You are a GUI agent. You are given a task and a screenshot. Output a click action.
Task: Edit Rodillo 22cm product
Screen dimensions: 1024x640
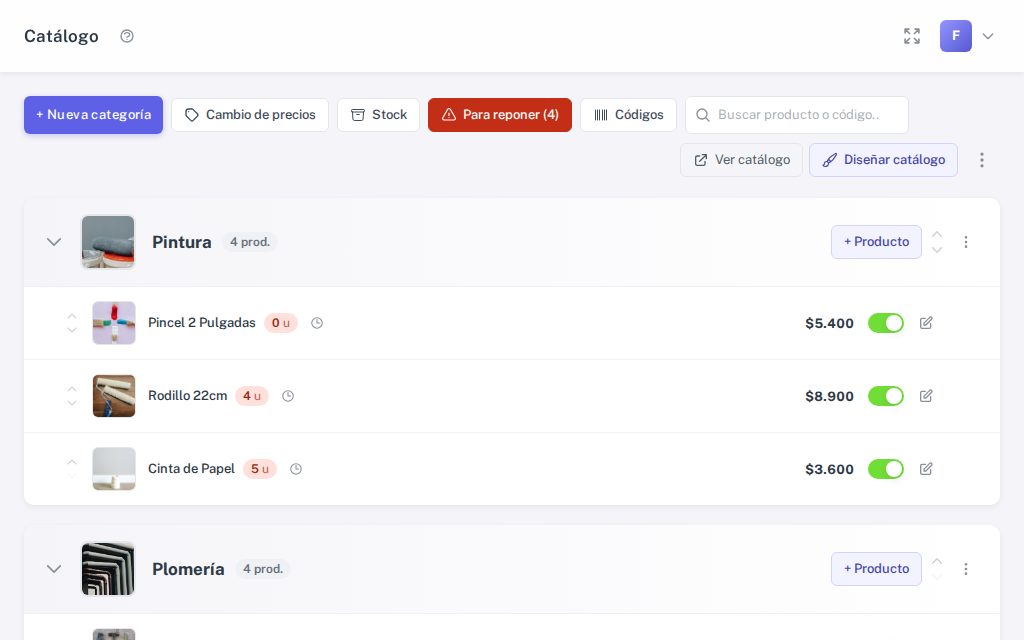[926, 396]
